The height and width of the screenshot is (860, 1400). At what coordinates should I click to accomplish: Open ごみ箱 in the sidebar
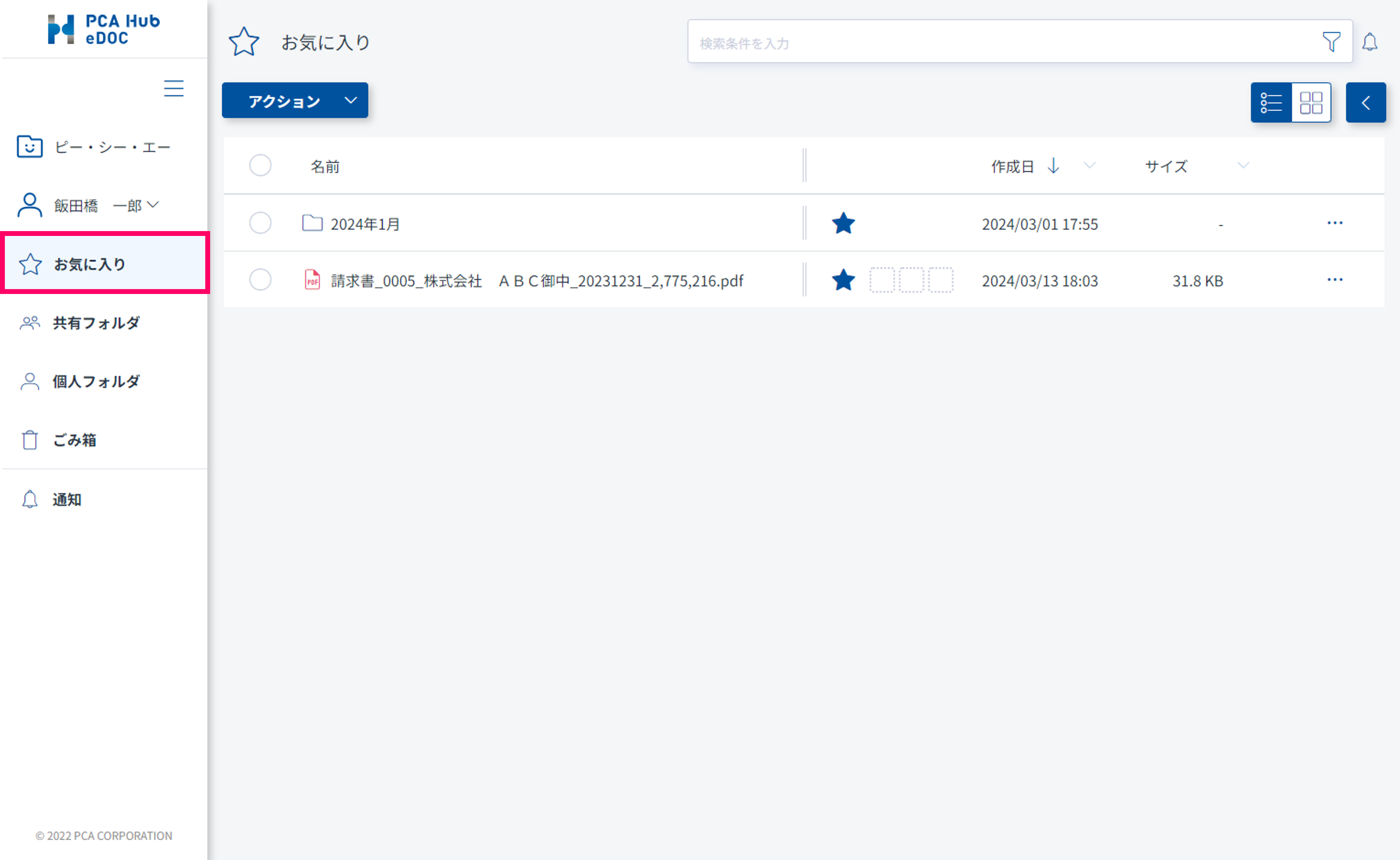pos(74,440)
